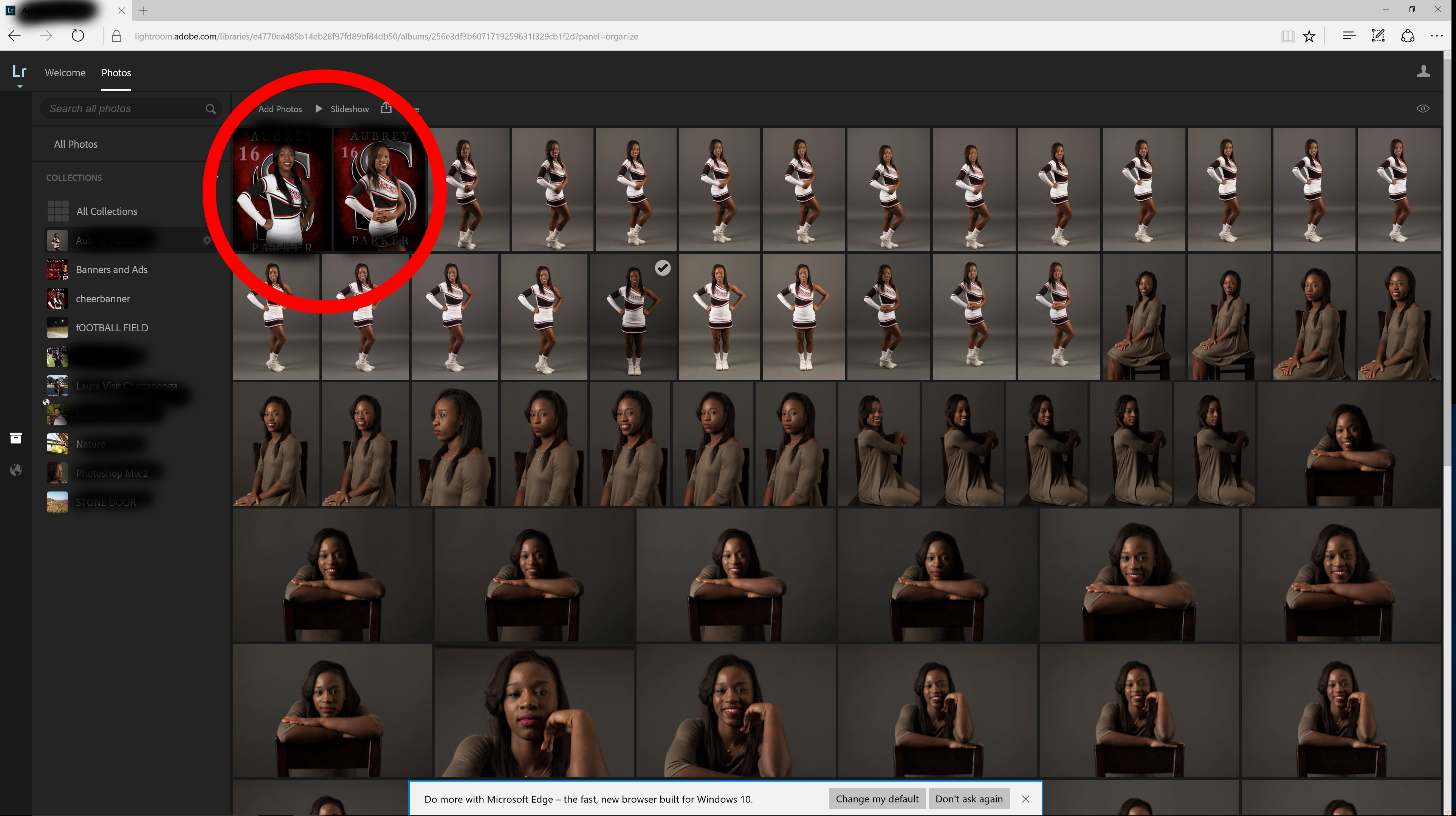The height and width of the screenshot is (816, 1456).
Task: Toggle Edge reading view book icon
Action: tap(1287, 36)
